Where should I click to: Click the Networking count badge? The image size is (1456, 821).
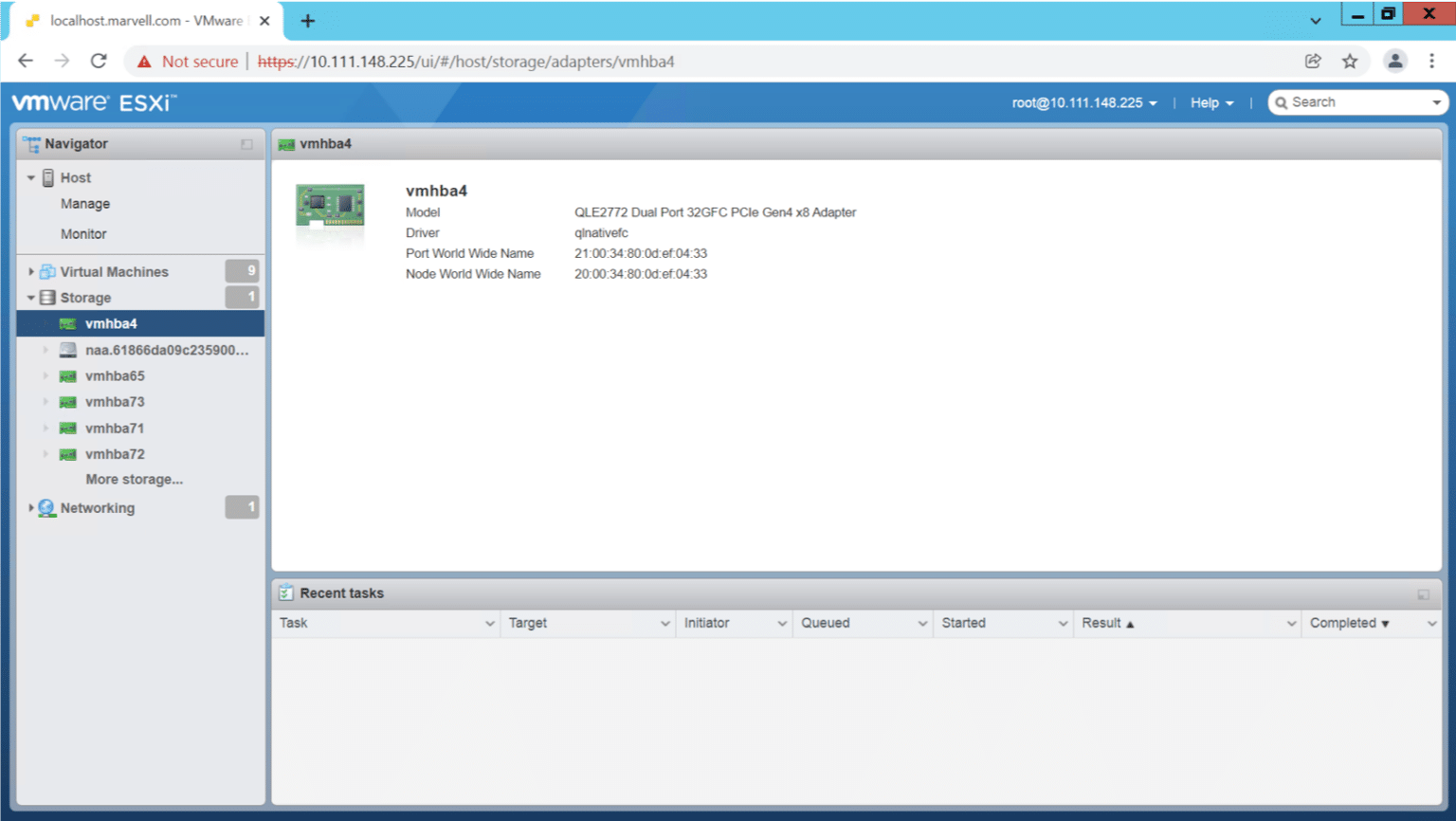(242, 508)
